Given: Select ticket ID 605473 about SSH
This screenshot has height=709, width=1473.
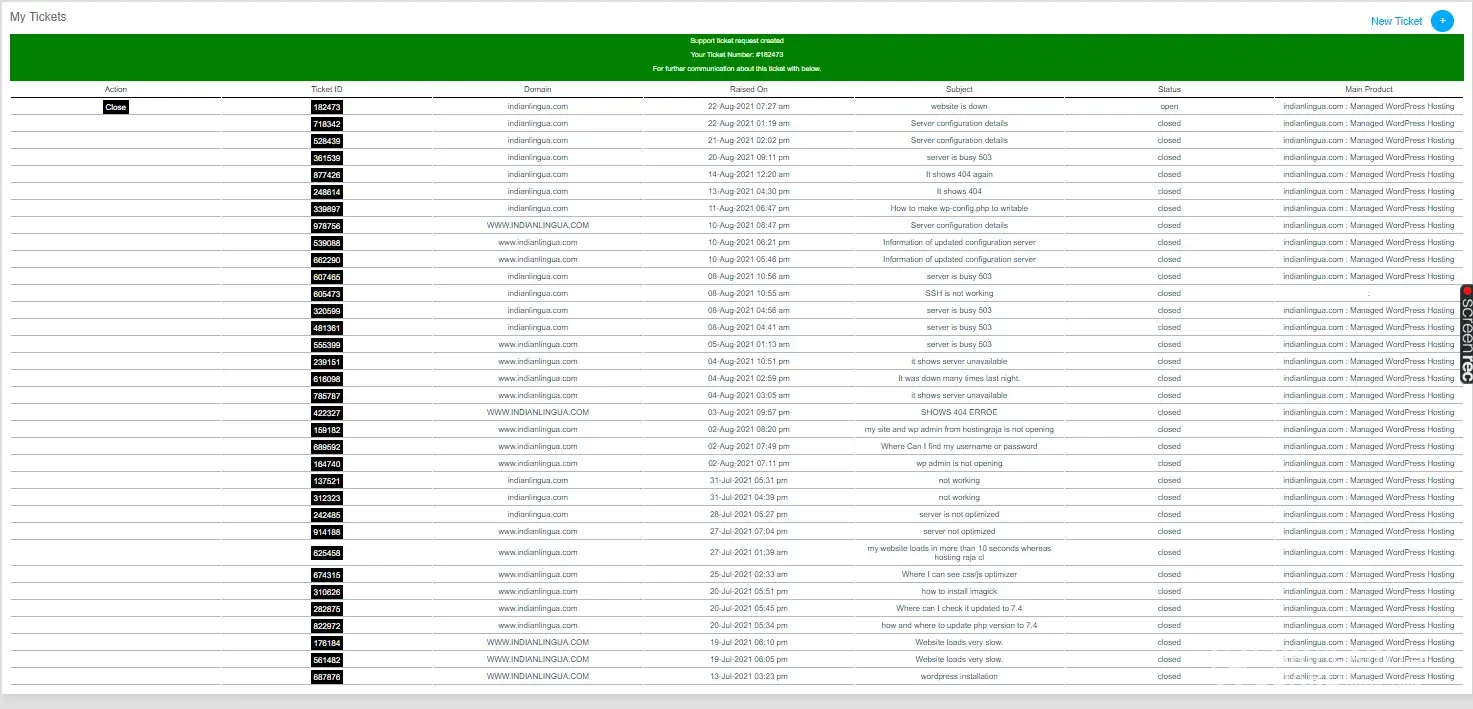Looking at the screenshot, I should point(327,294).
